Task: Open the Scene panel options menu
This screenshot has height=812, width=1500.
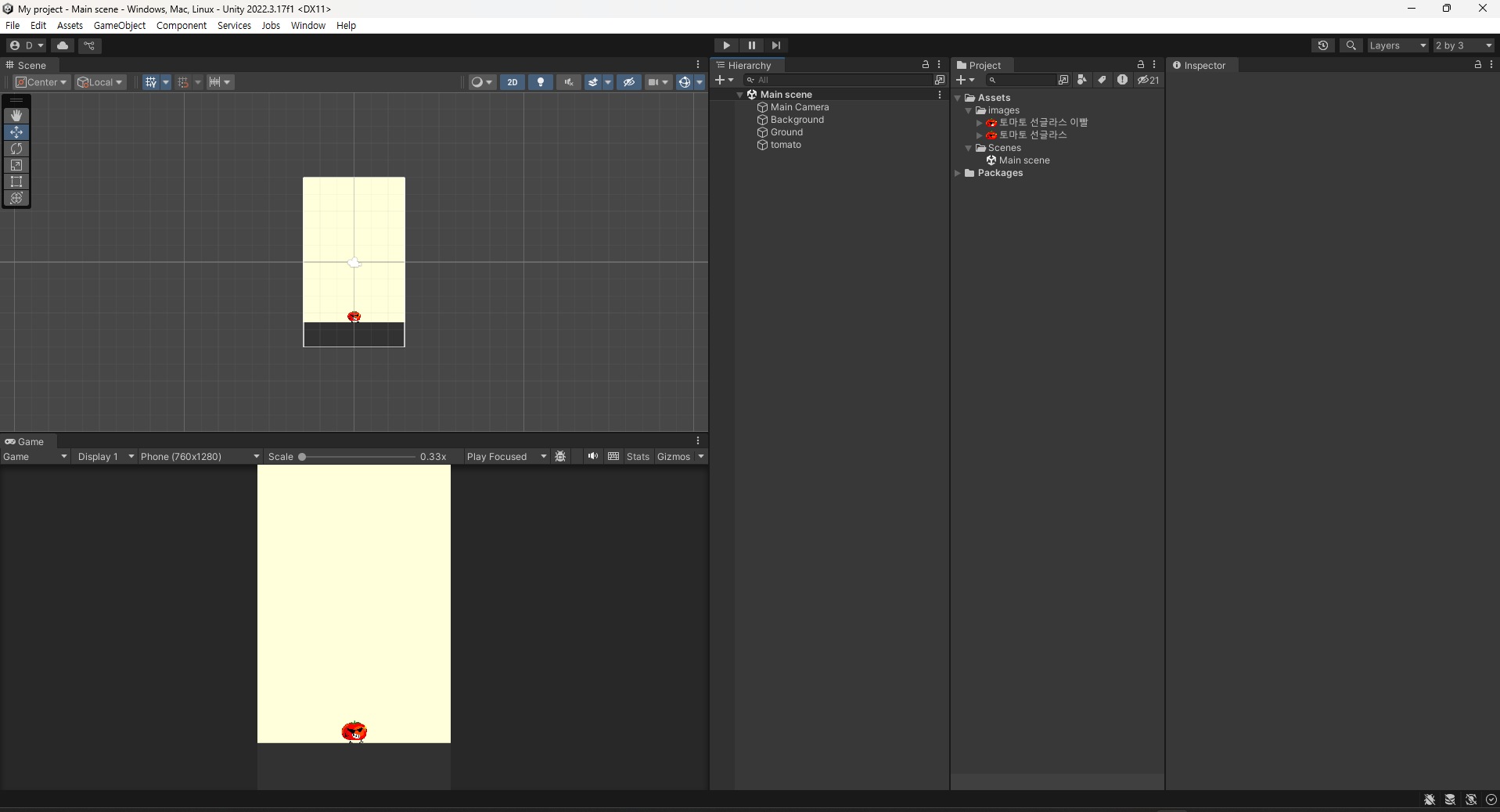Action: point(698,65)
